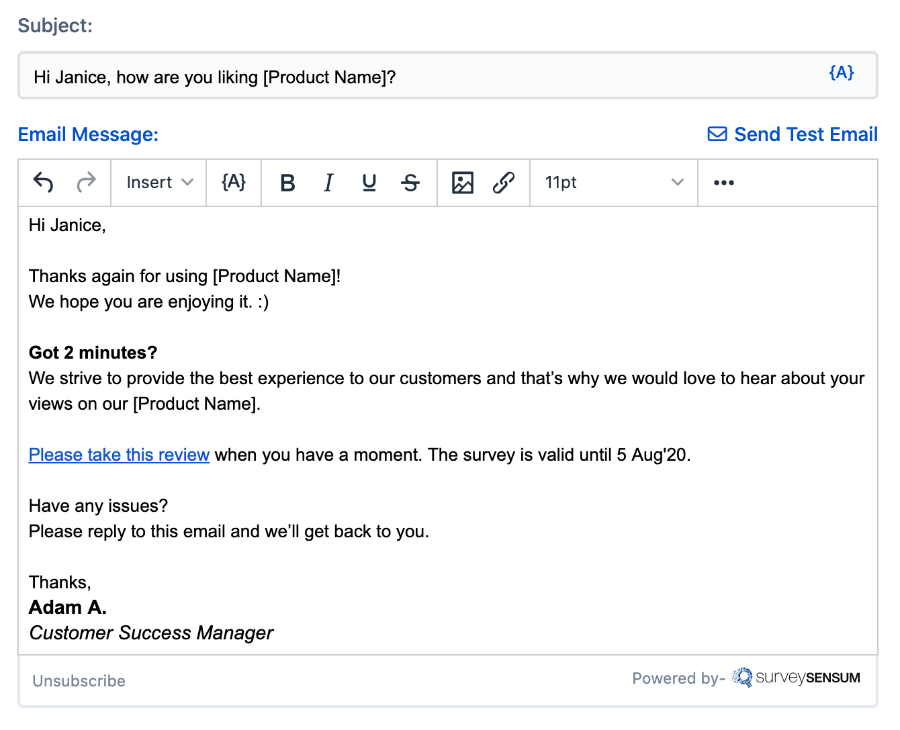
Task: Apply strikethrough formatting
Action: tap(410, 183)
